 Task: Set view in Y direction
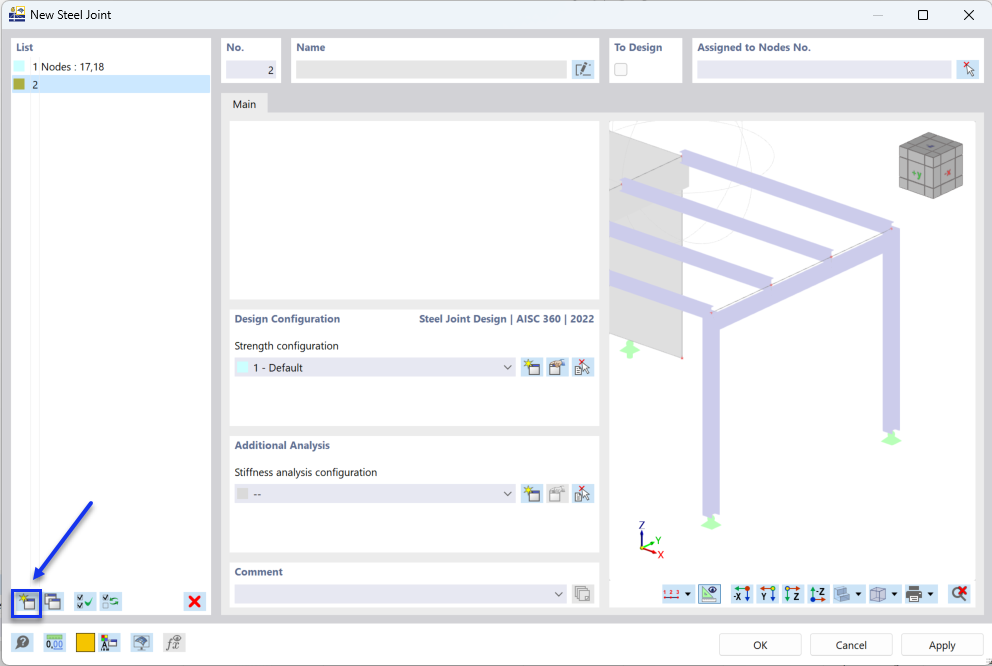[x=767, y=594]
